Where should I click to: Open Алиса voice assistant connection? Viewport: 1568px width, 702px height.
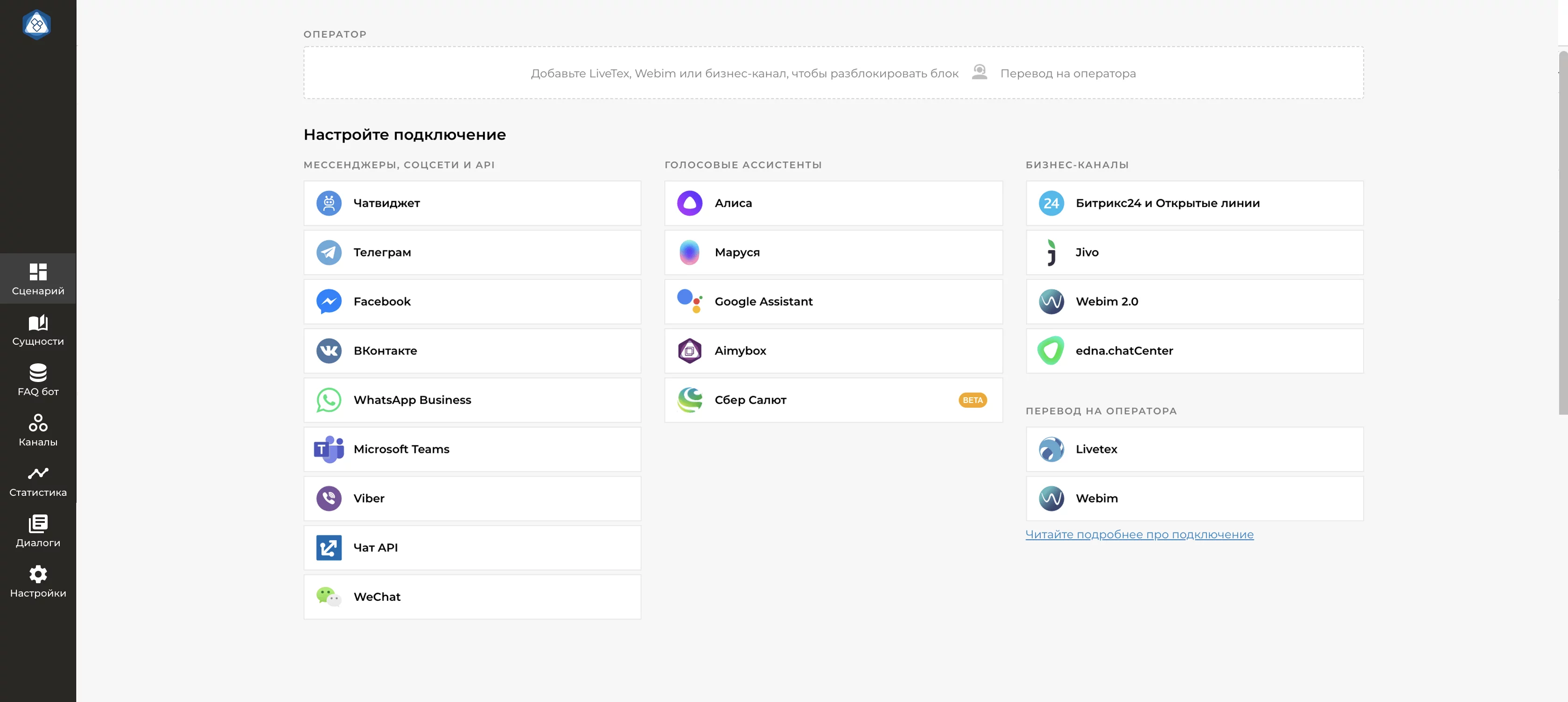[x=833, y=202]
